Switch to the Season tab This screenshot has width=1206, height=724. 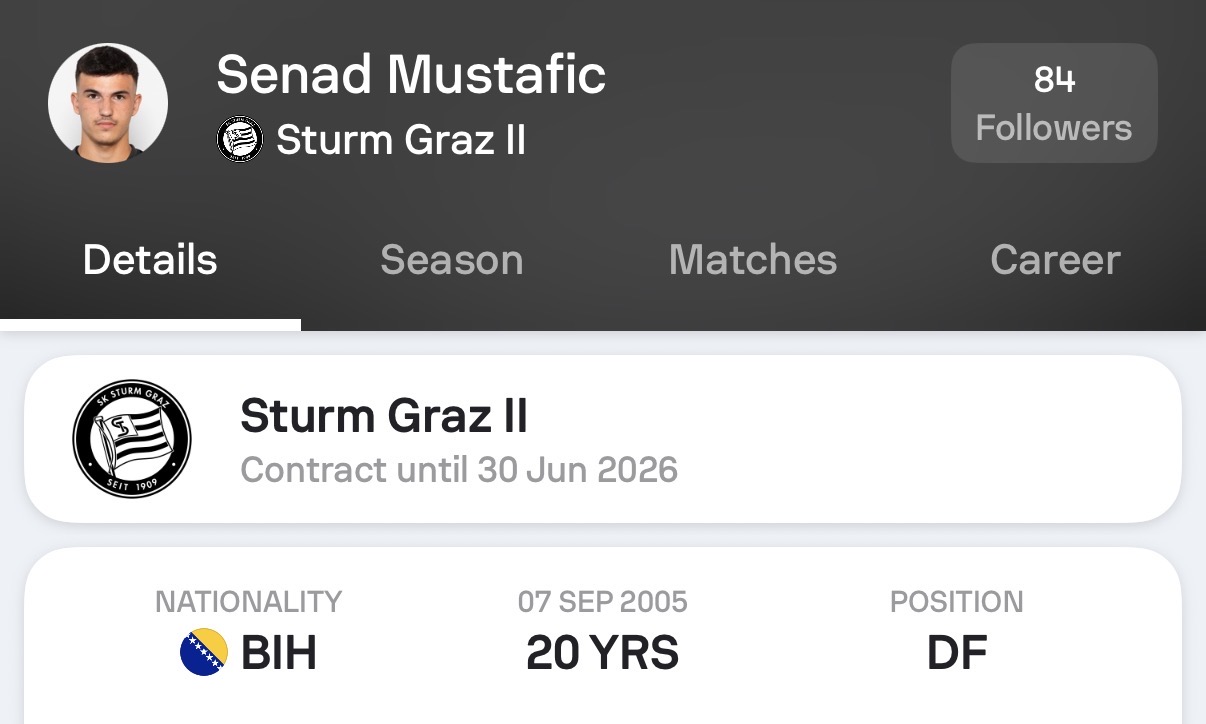coord(452,260)
